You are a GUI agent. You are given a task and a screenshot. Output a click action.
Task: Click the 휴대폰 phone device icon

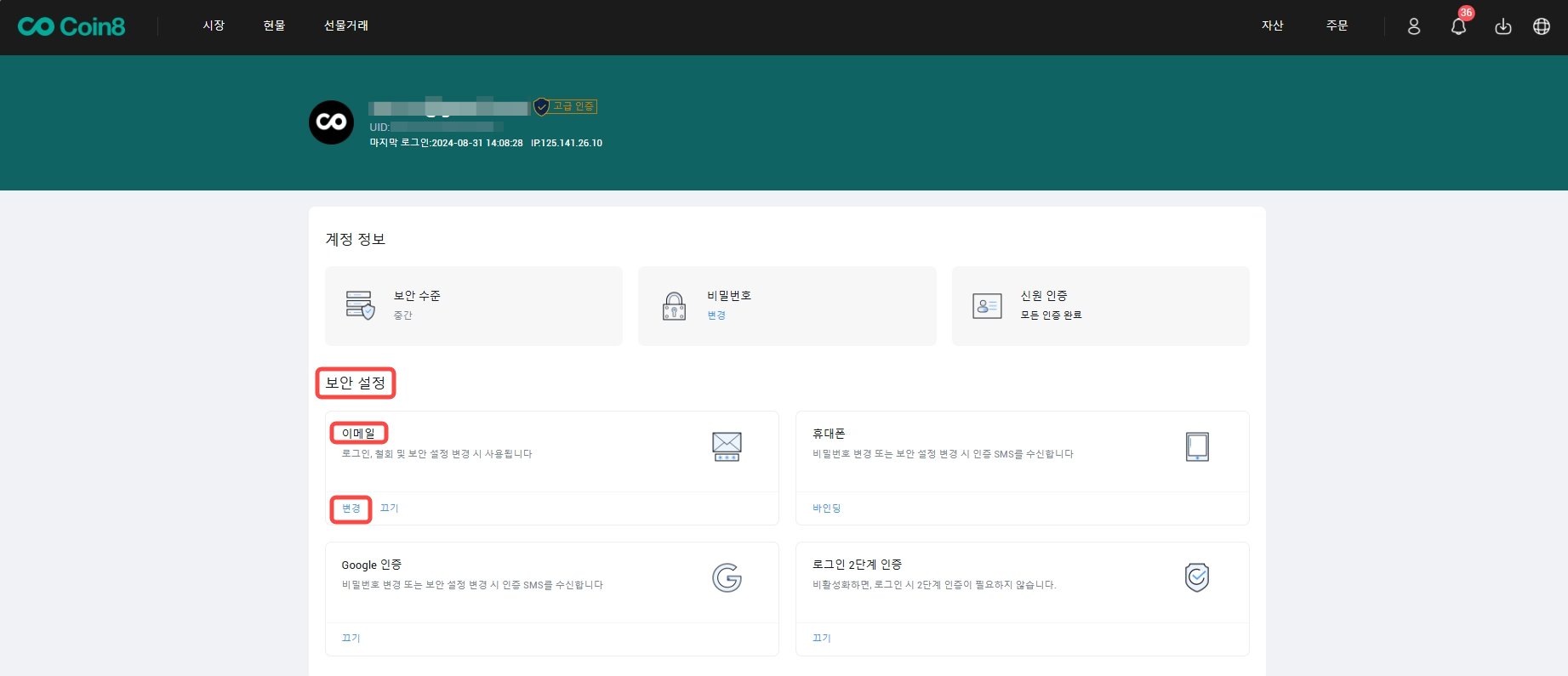coord(1196,446)
